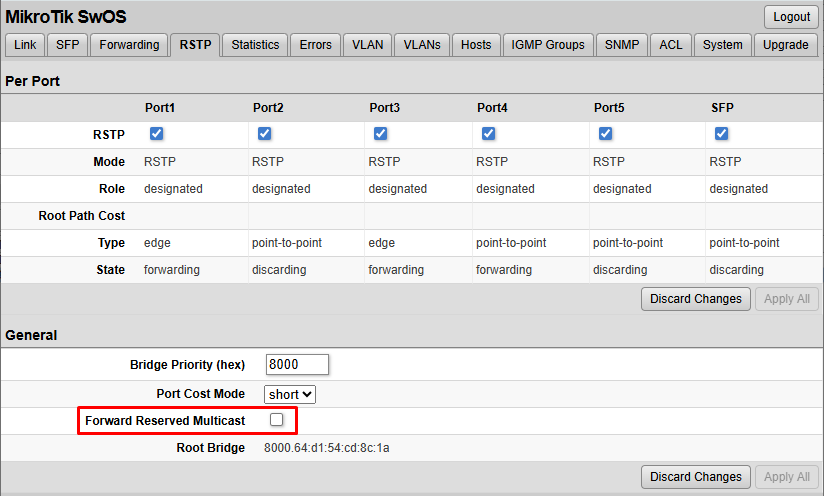Toggle RSTP checkbox for SFP port
The image size is (824, 496).
pos(722,133)
